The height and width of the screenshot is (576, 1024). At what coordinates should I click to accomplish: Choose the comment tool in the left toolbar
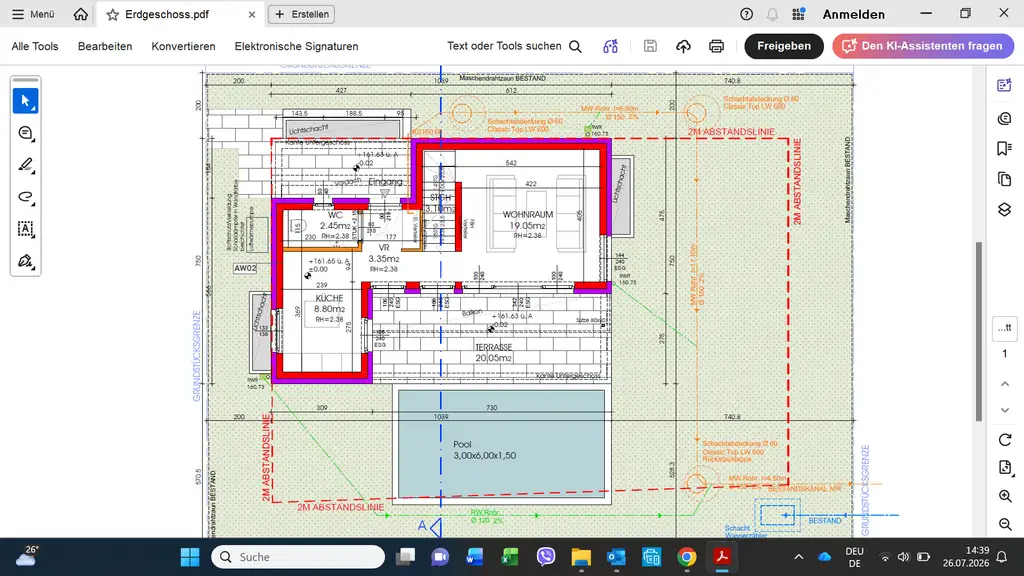coord(25,133)
